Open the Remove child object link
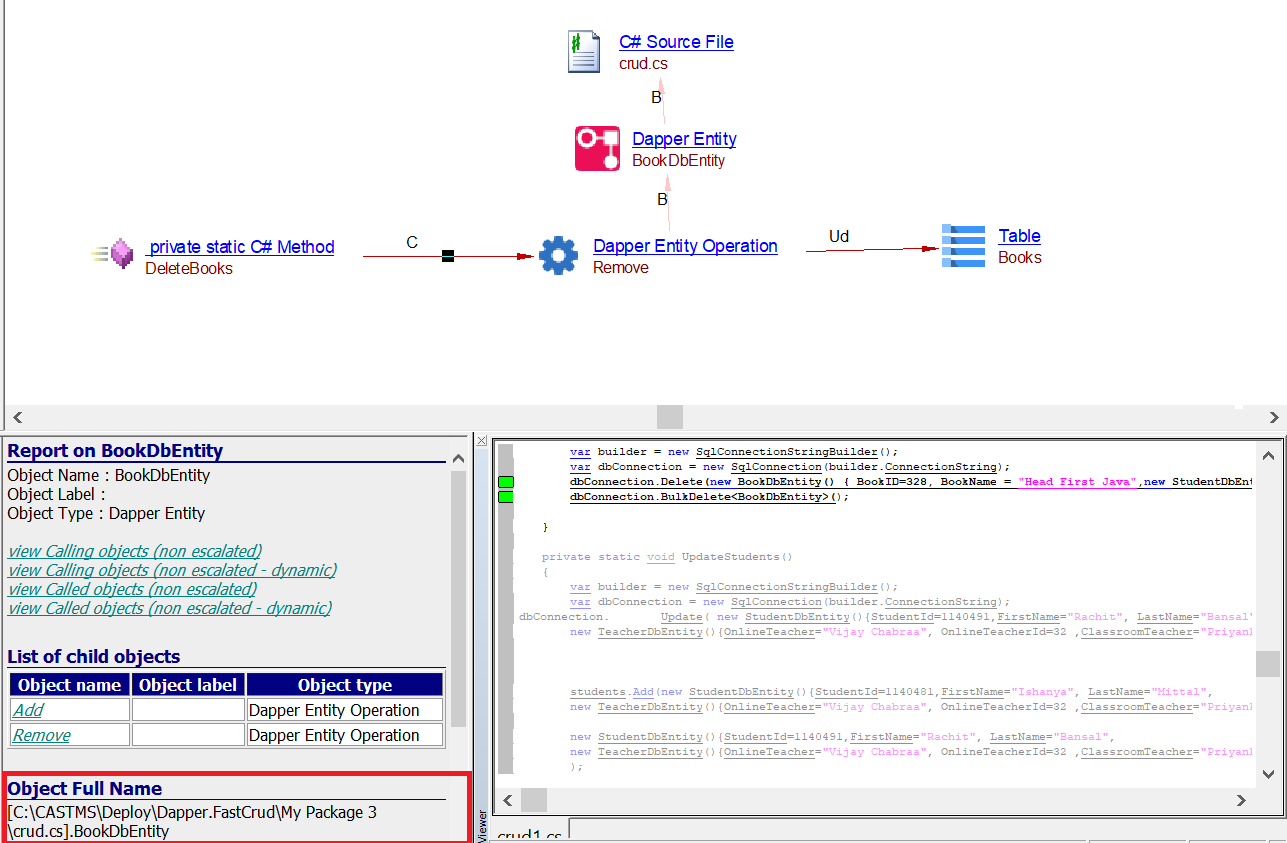This screenshot has height=843, width=1287. click(x=41, y=735)
